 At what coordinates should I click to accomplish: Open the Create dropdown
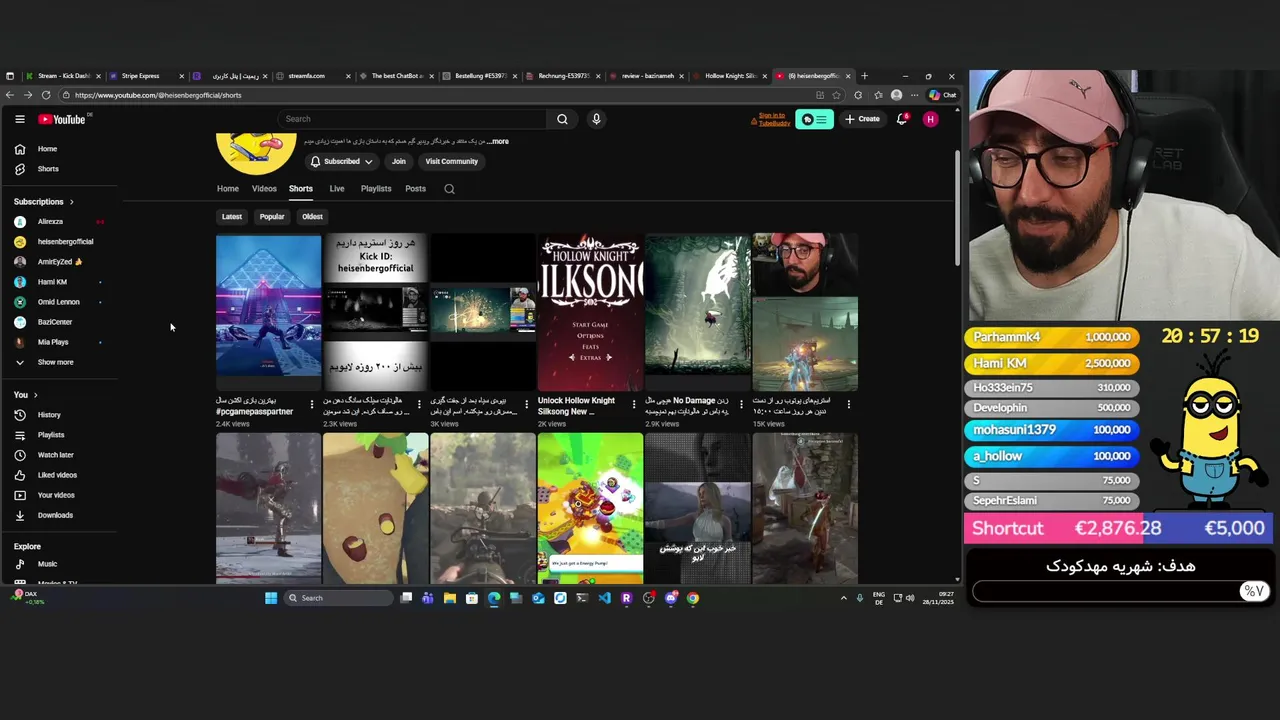[x=862, y=119]
